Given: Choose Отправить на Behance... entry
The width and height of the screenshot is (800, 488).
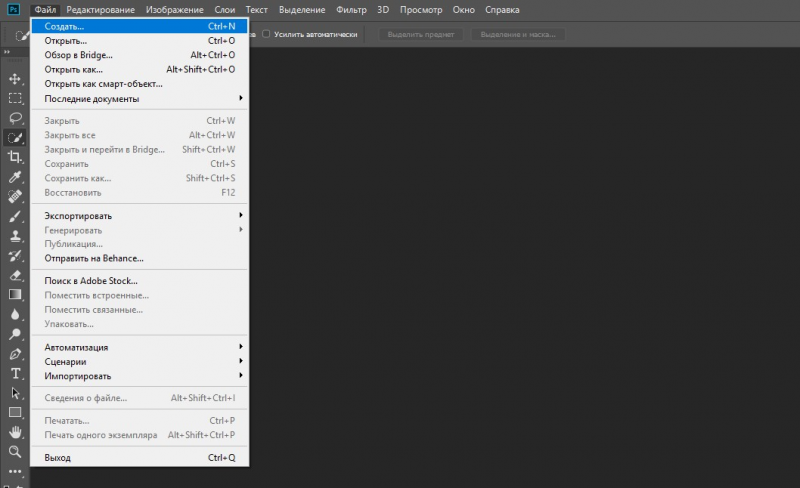Looking at the screenshot, I should (139, 258).
